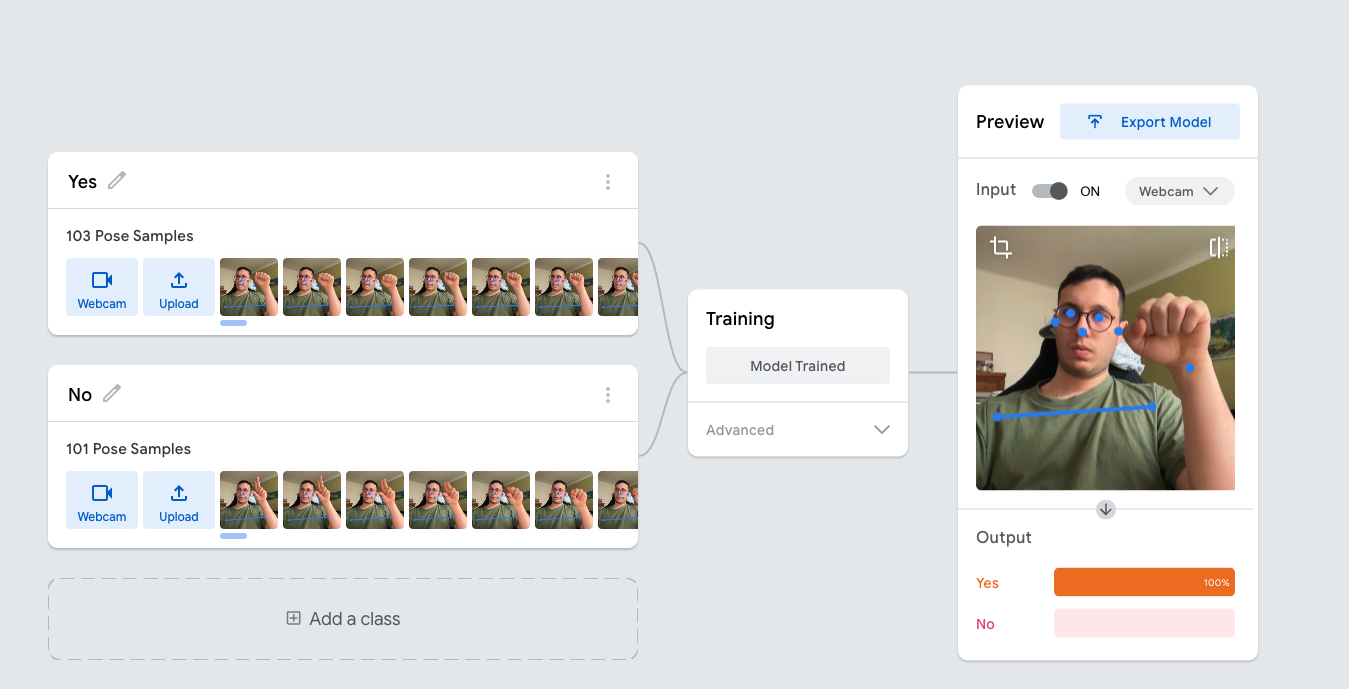
Task: Click the down arrow circle below preview
Action: 1105,509
